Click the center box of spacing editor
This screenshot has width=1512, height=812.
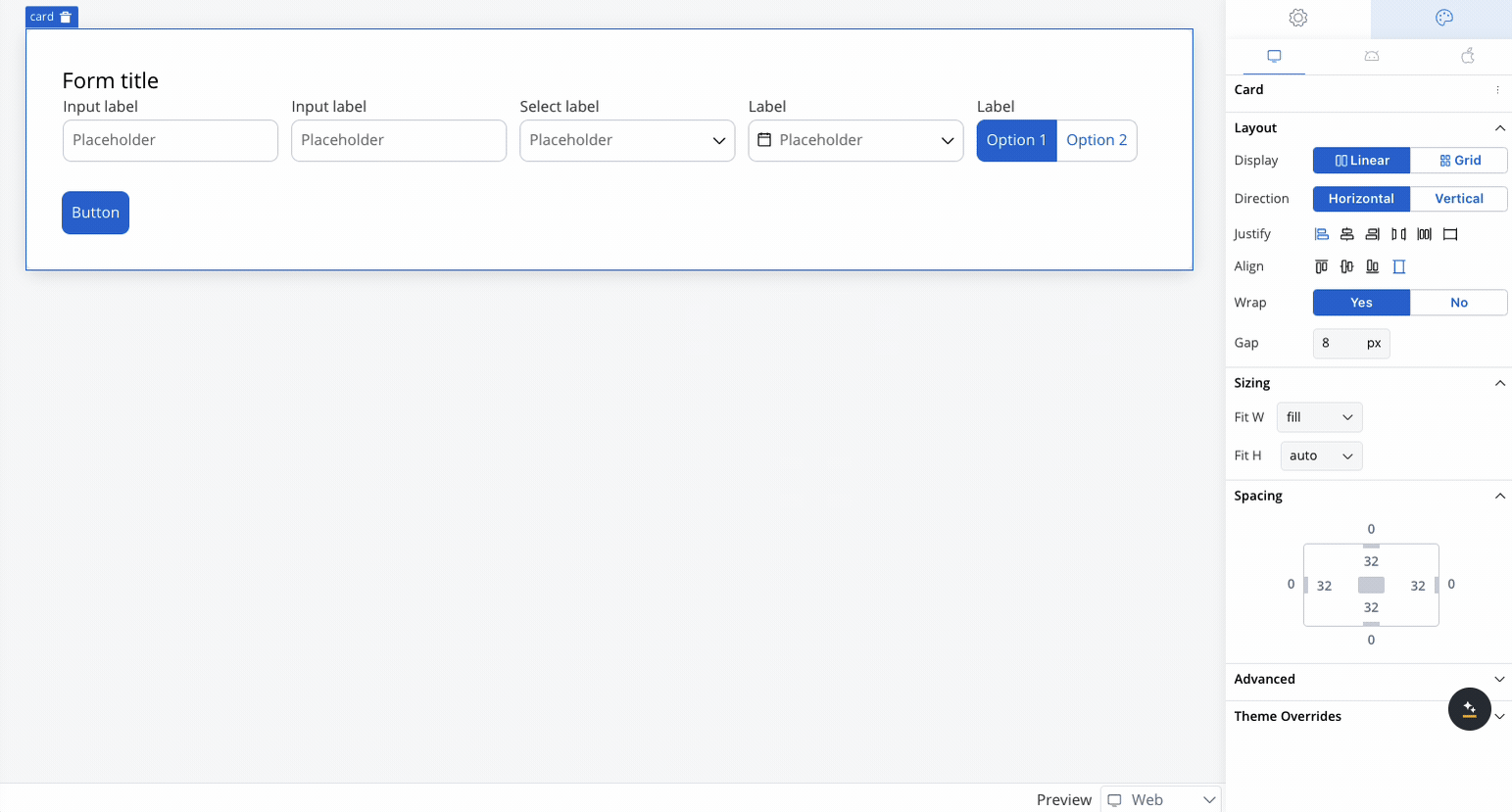tap(1371, 585)
